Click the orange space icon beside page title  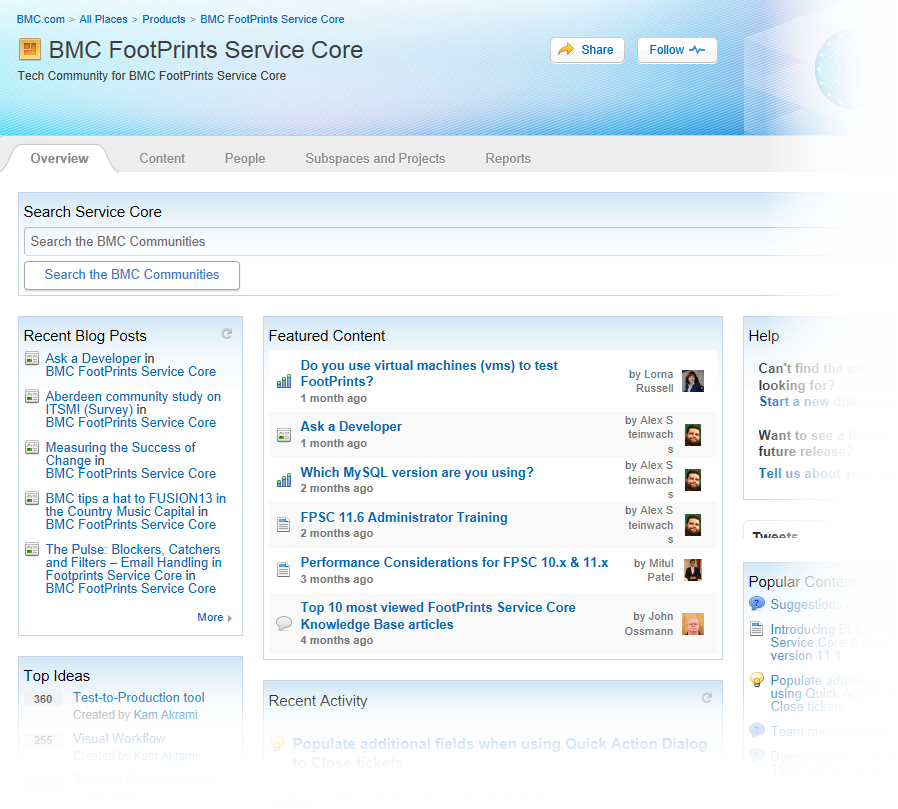30,49
